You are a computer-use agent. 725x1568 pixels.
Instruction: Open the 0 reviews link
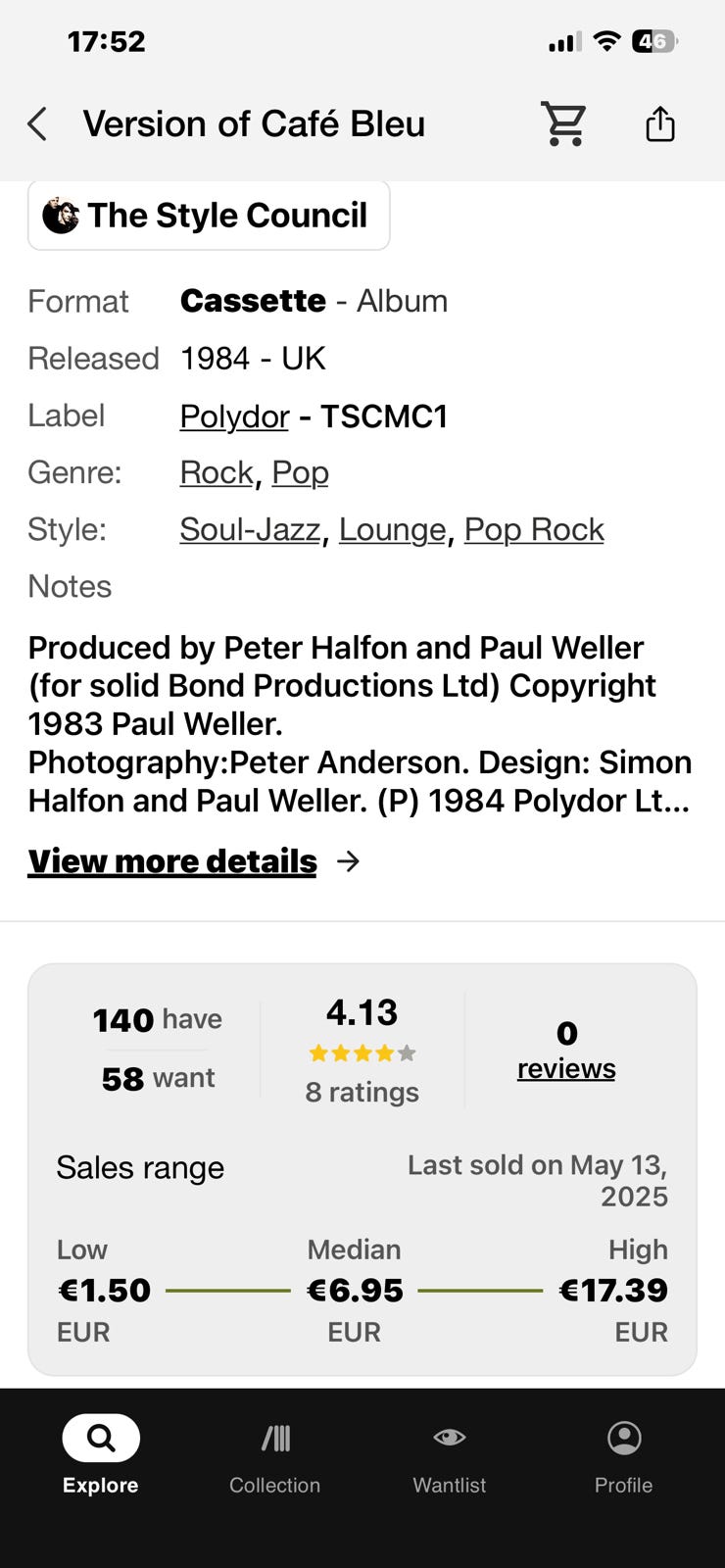point(566,1068)
